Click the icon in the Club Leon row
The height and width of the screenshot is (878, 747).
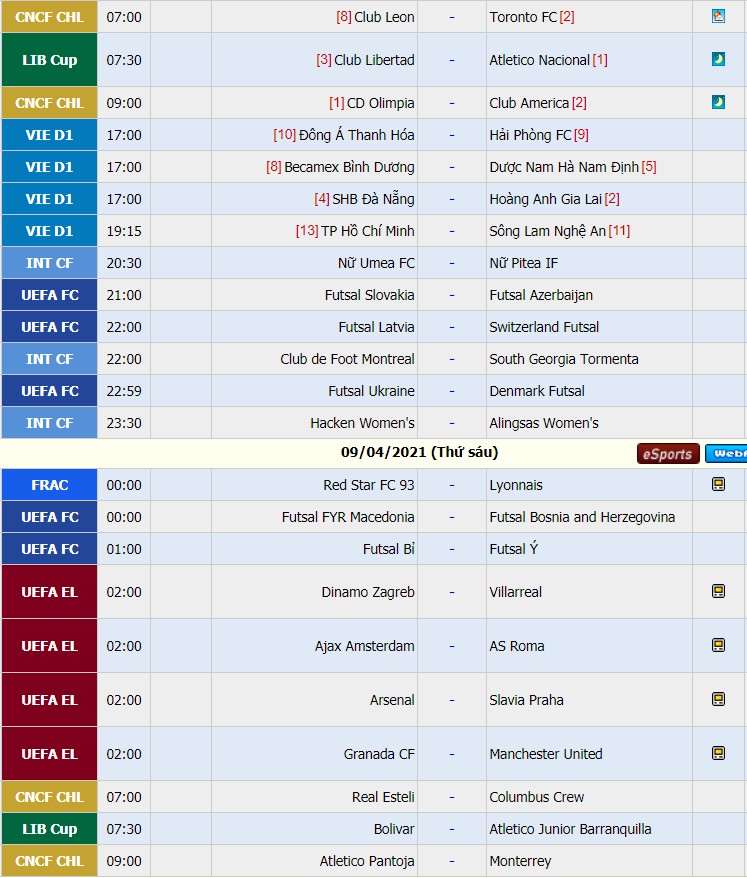click(x=718, y=16)
